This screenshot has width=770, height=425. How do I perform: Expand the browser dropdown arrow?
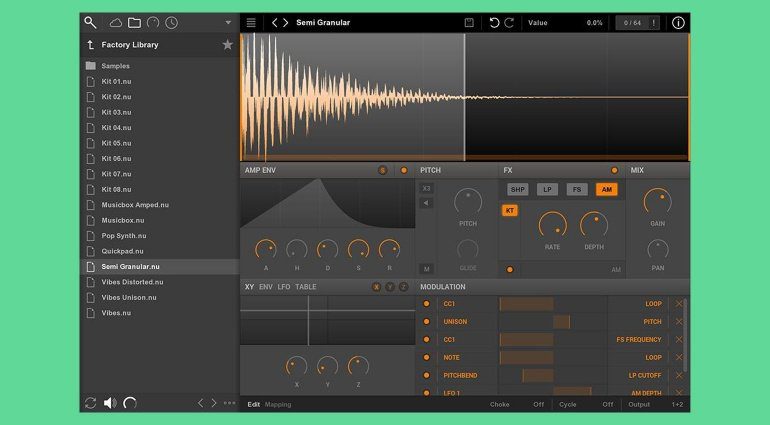coord(227,22)
